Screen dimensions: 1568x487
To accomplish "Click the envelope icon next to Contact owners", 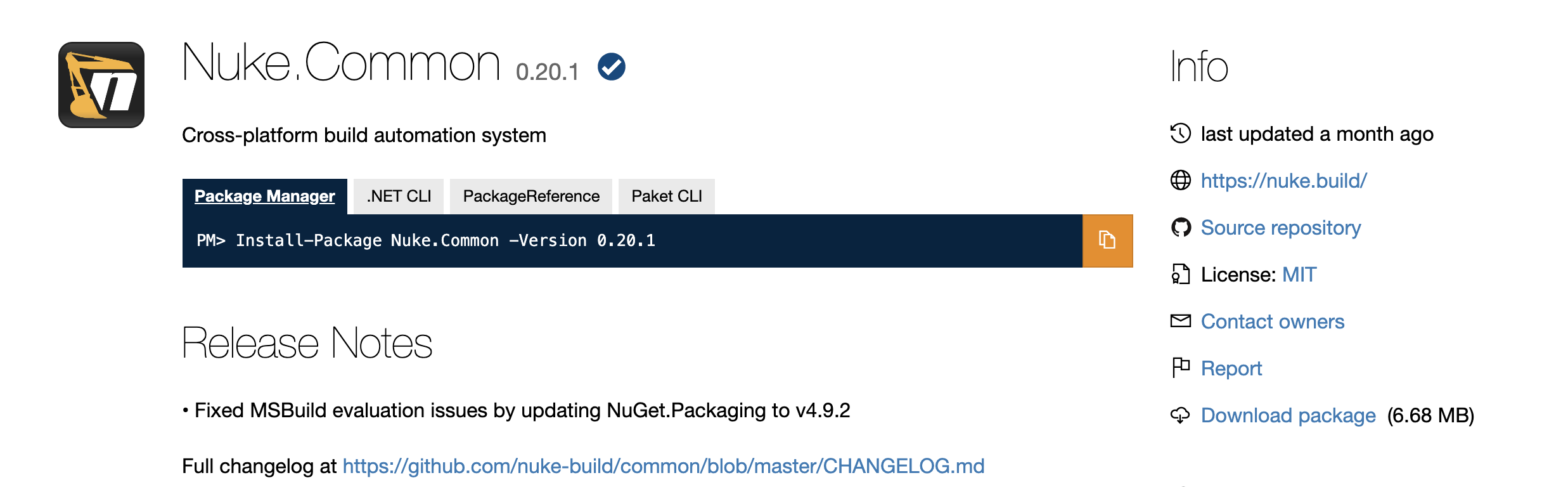I will click(1180, 321).
